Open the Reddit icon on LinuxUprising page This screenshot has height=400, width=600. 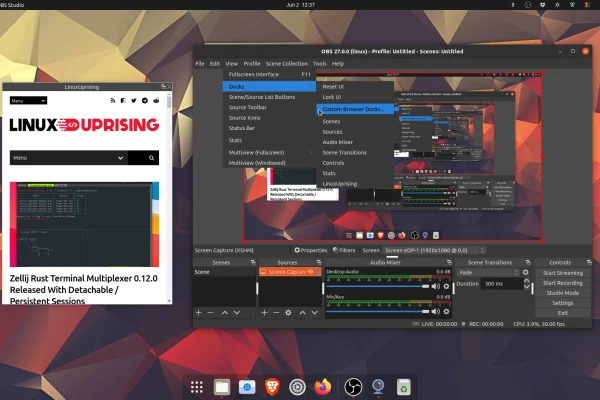156,101
